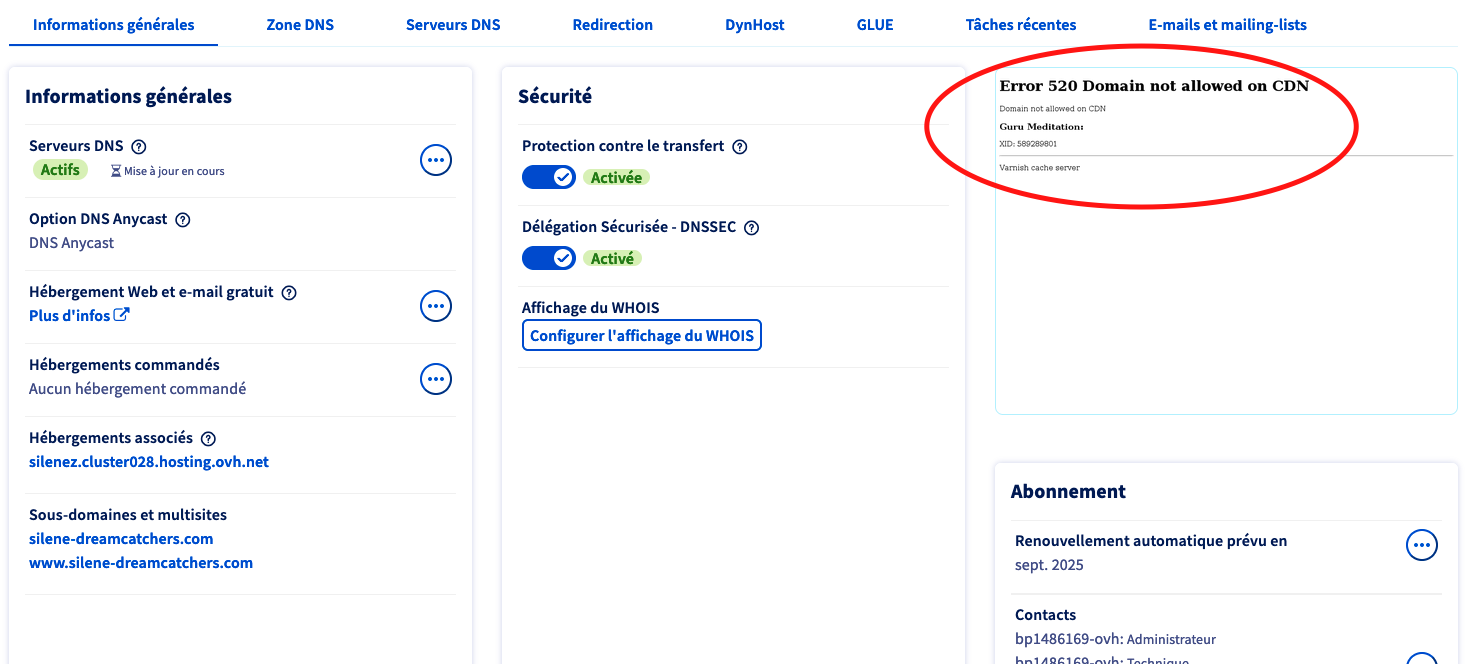The width and height of the screenshot is (1484, 664).
Task: Click help icon for Délégation Sécurisée DNSSEC
Action: point(752,228)
